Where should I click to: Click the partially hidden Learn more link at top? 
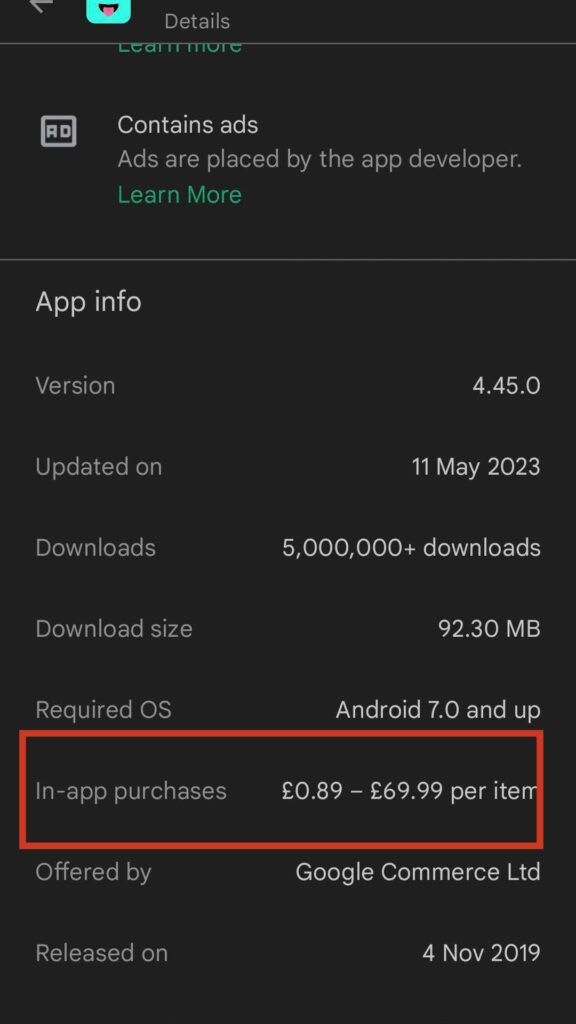pos(180,47)
